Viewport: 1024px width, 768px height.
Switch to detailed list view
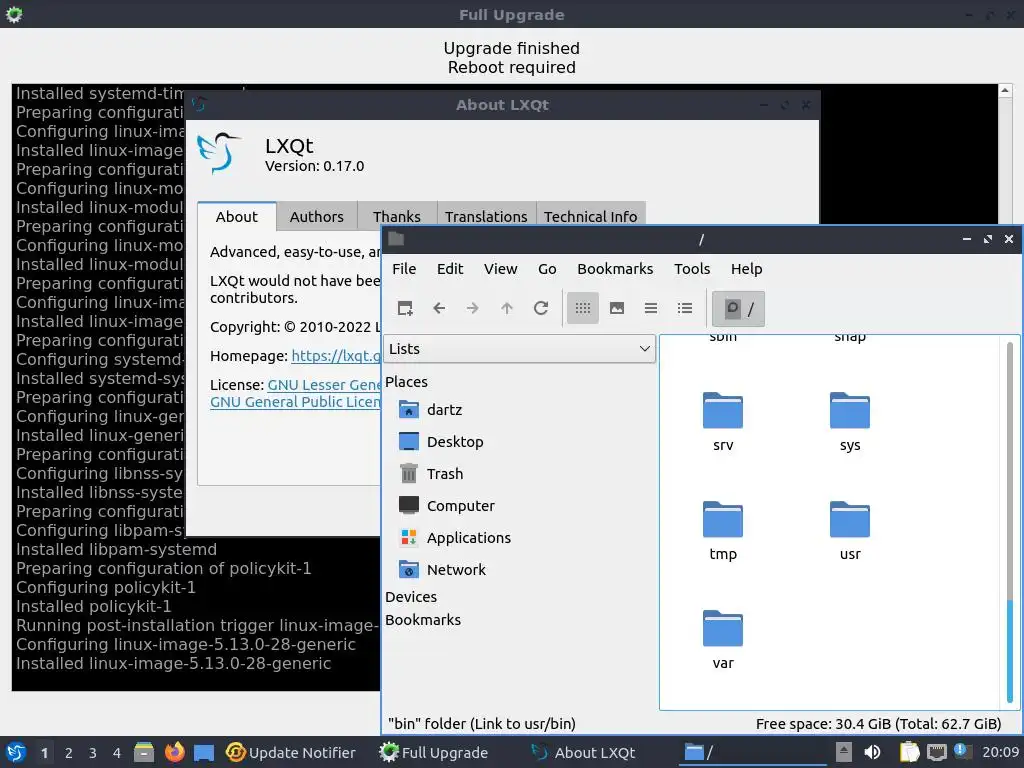(x=684, y=308)
